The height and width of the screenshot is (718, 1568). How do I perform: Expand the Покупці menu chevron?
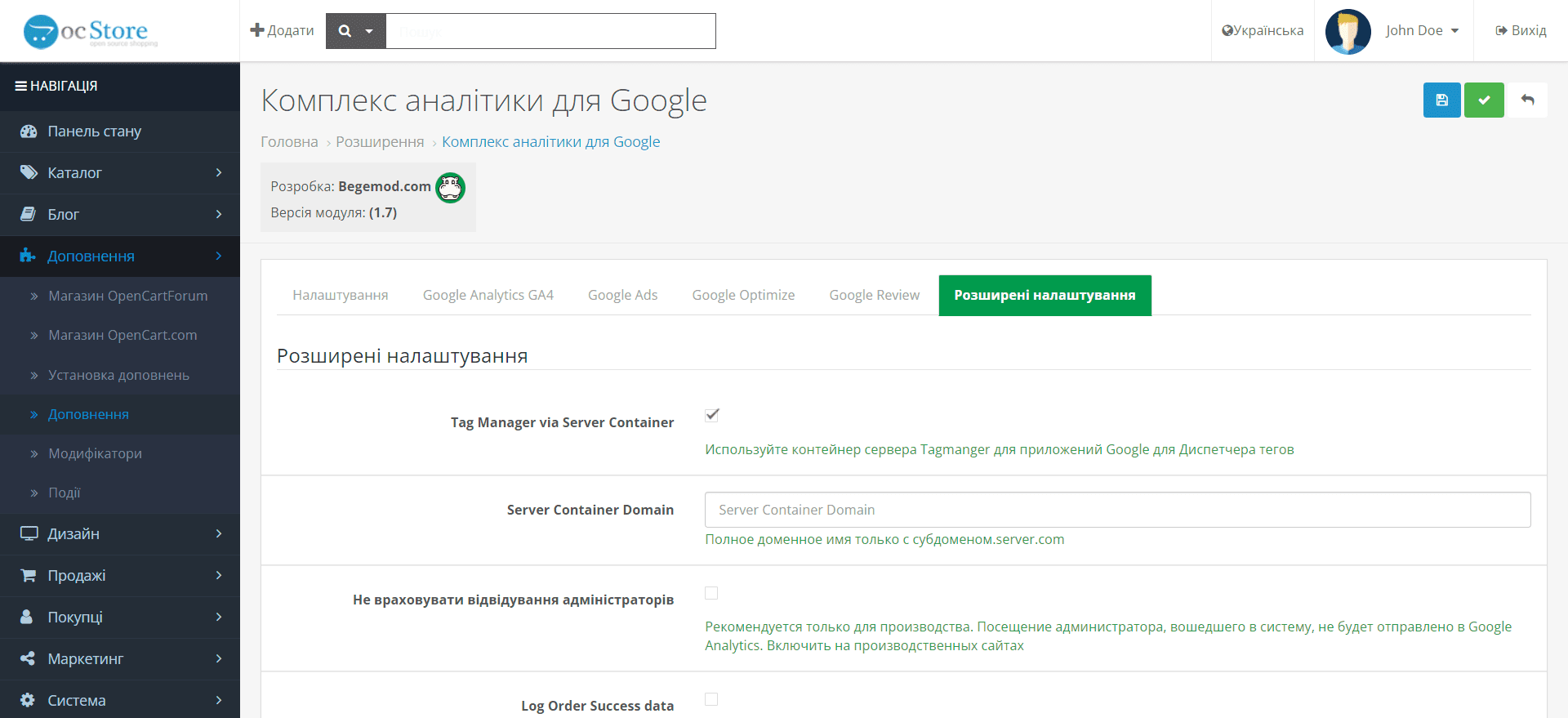click(x=219, y=617)
